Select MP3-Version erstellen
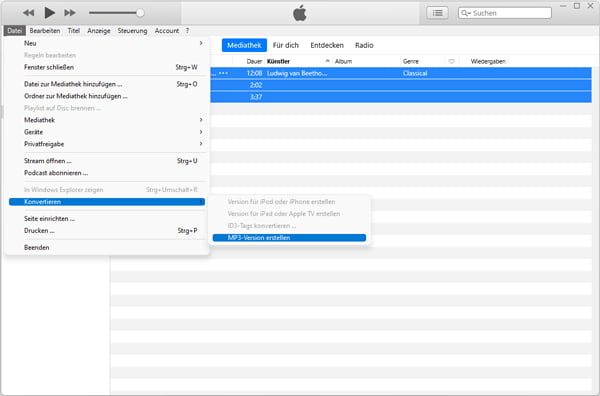The width and height of the screenshot is (600, 396). pos(289,238)
